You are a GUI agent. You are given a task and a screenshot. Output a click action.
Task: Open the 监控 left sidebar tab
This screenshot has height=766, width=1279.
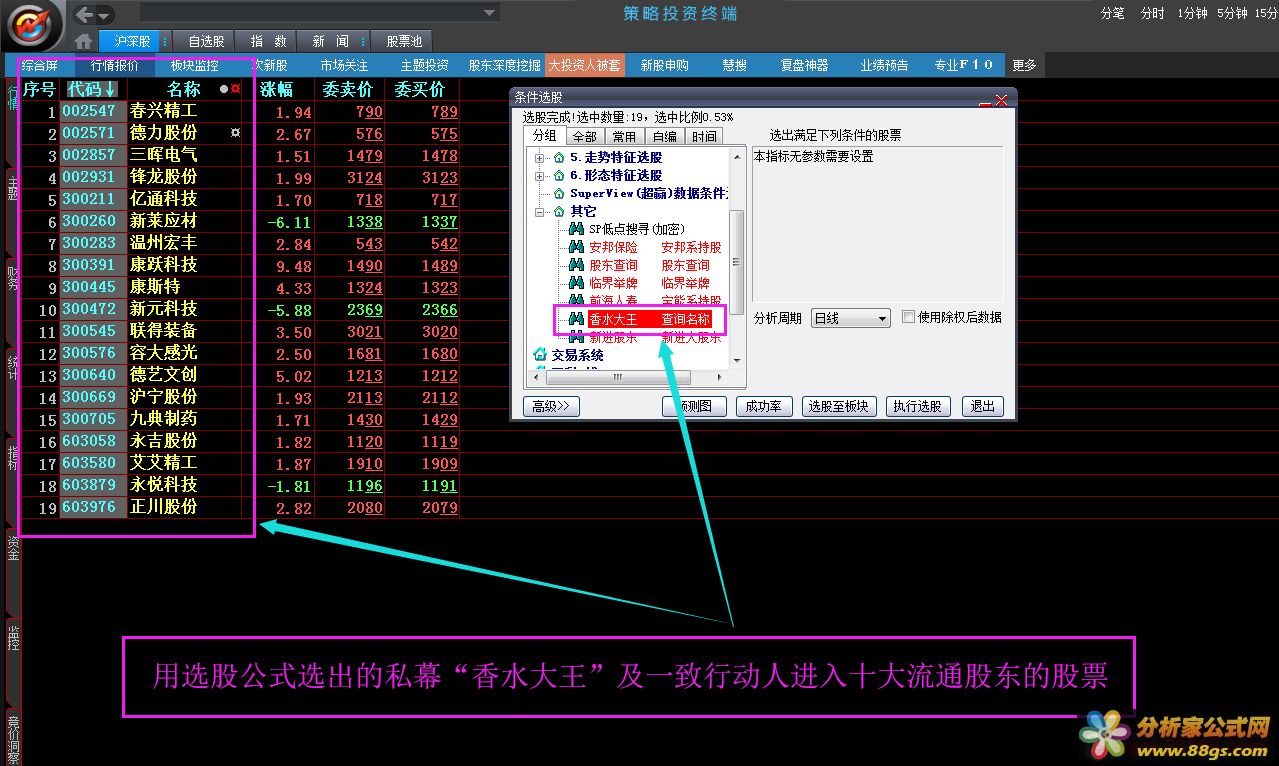click(13, 637)
